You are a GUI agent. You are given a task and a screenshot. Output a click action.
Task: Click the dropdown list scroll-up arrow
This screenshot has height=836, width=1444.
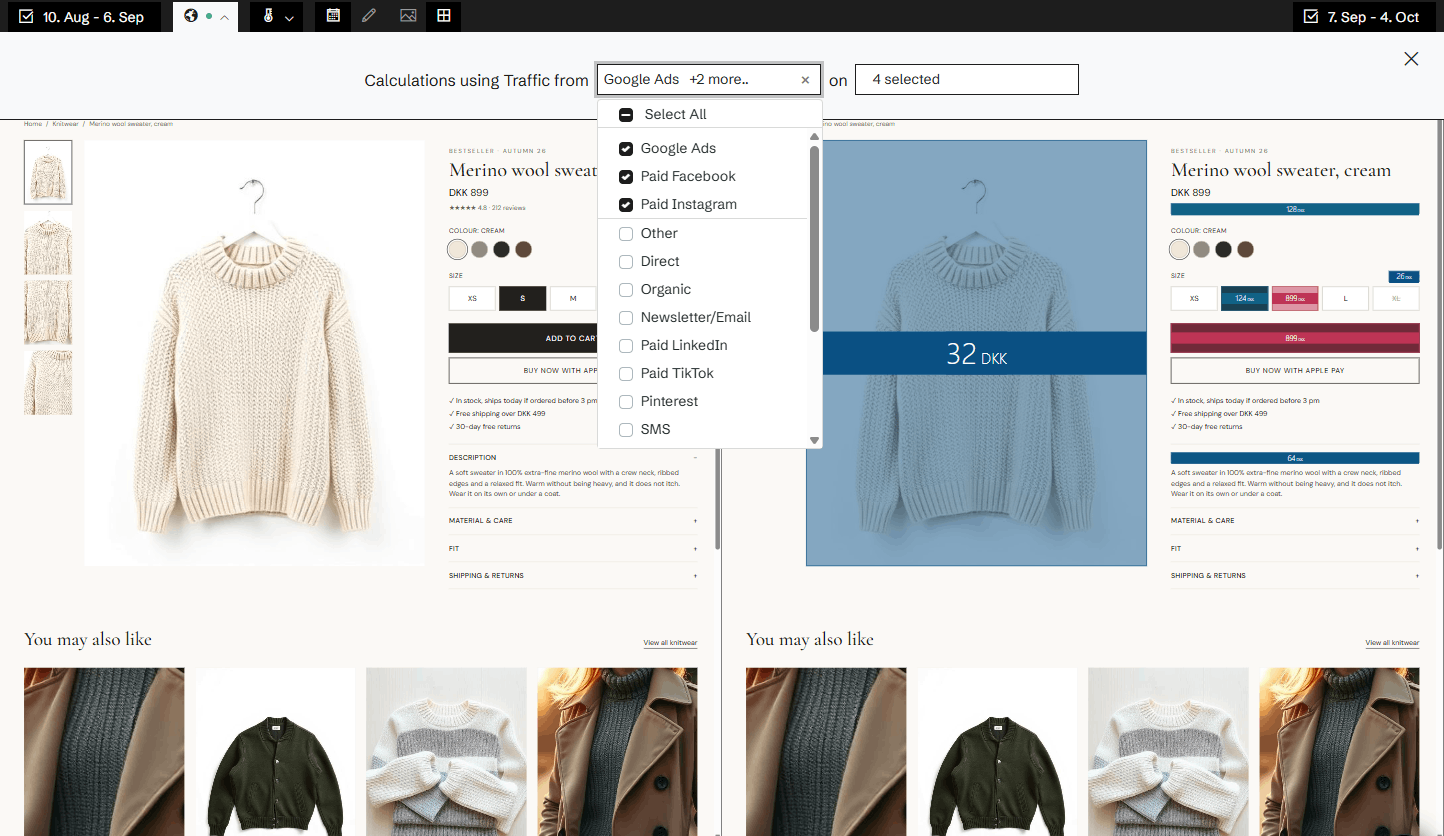click(814, 137)
